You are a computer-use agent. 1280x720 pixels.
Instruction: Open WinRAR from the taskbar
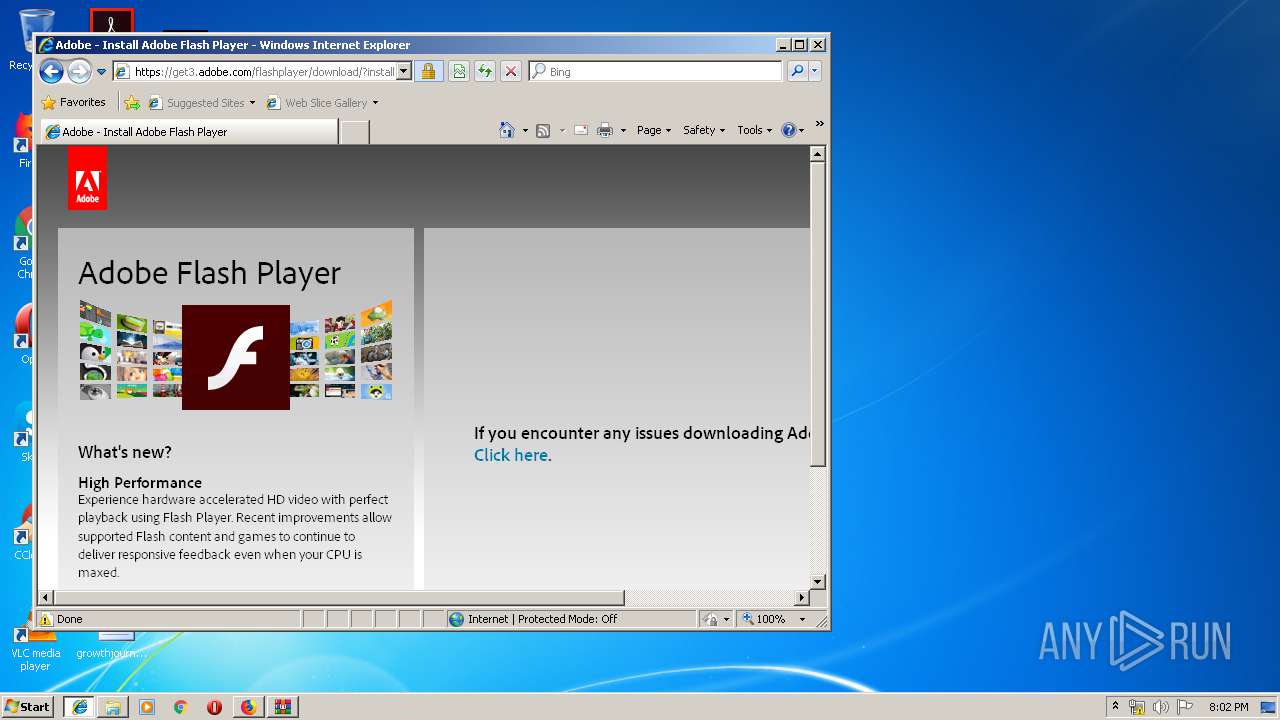[x=282, y=707]
